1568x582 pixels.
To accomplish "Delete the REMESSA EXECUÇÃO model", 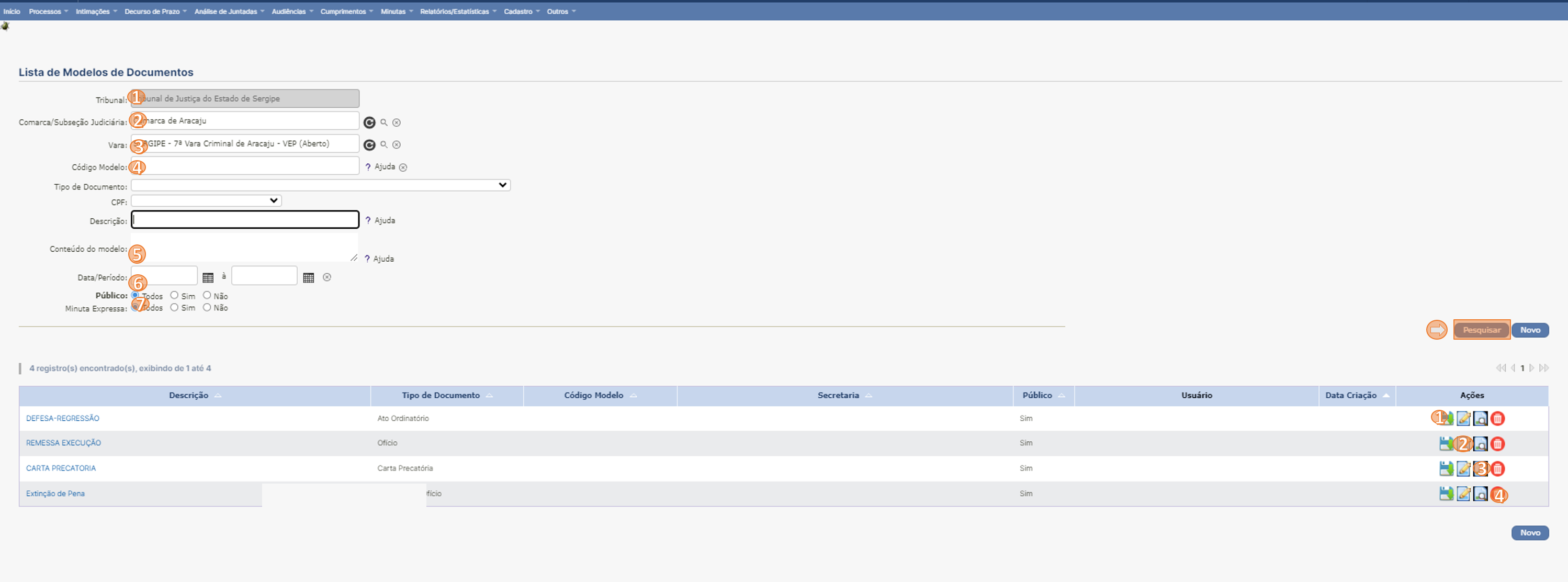I will coord(1497,443).
